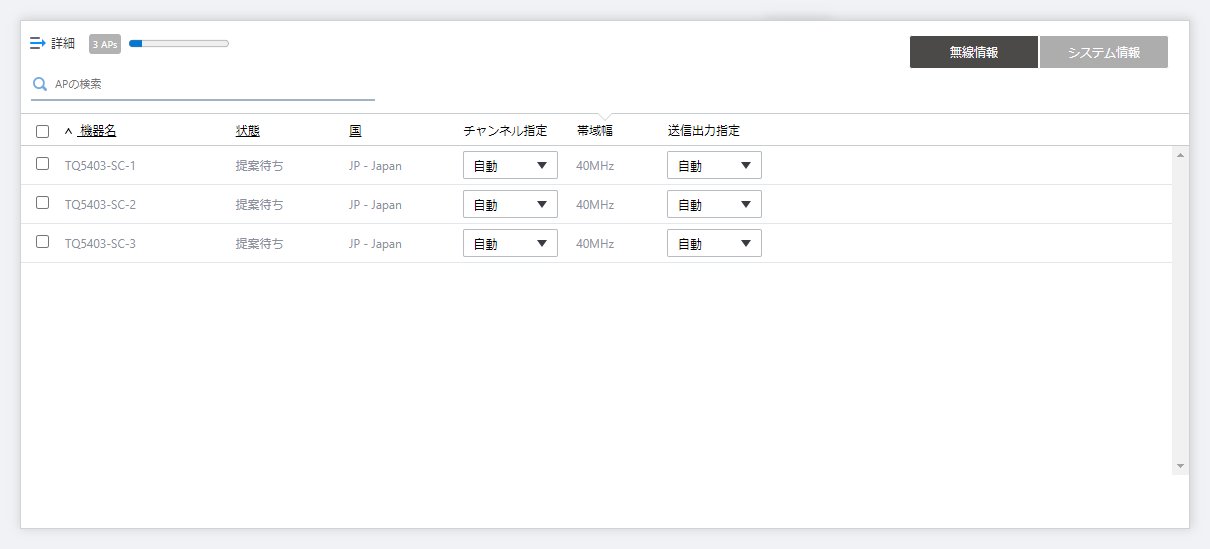
Task: Click 提案待ち status of TQ5403-SC-1
Action: click(x=259, y=165)
